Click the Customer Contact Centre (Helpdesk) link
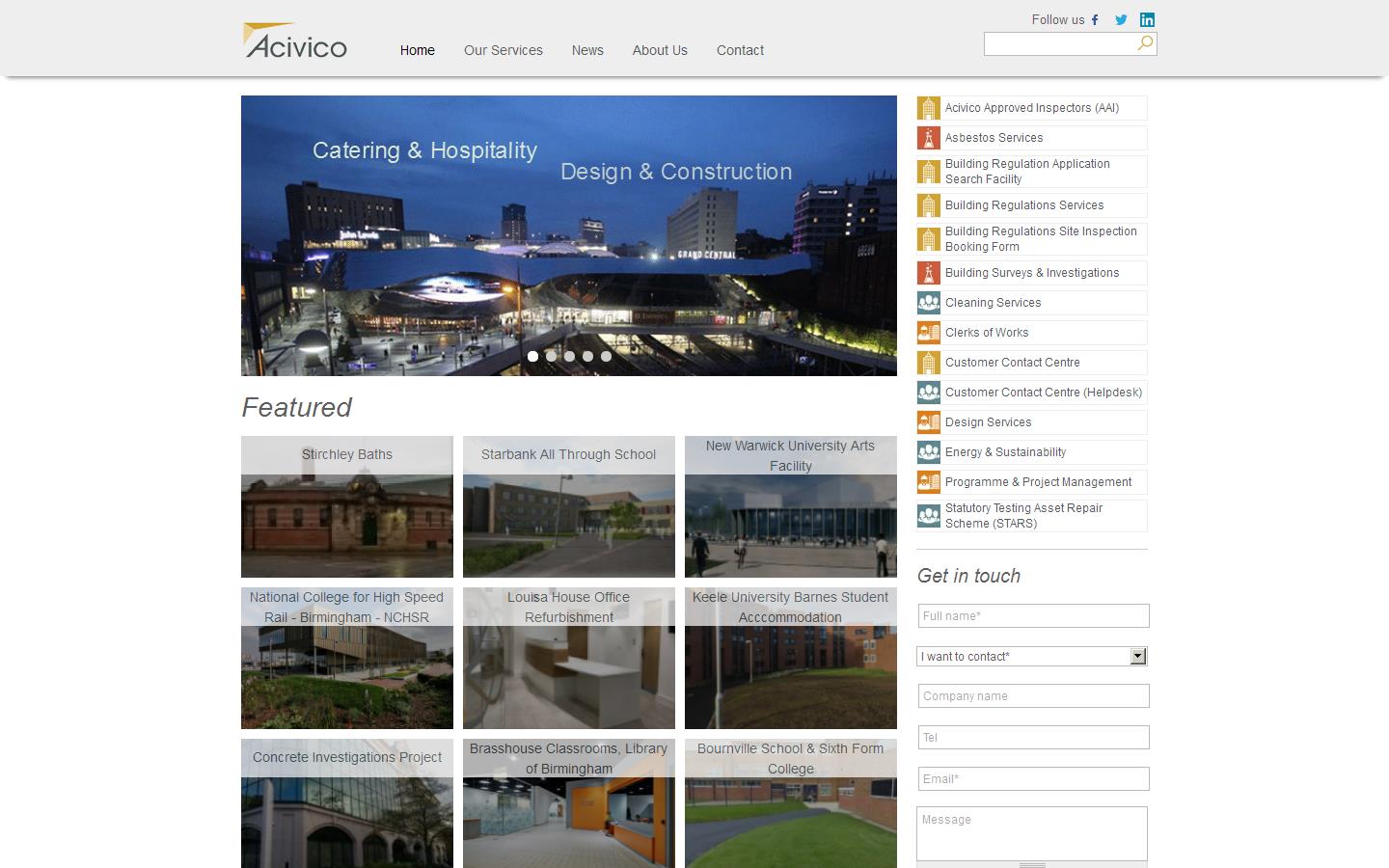The image size is (1389, 868). [x=1044, y=393]
